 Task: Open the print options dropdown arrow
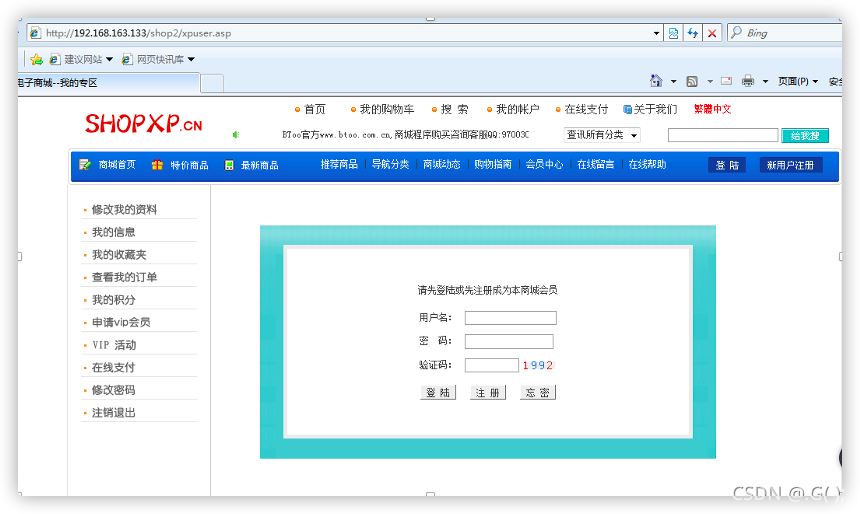(765, 82)
